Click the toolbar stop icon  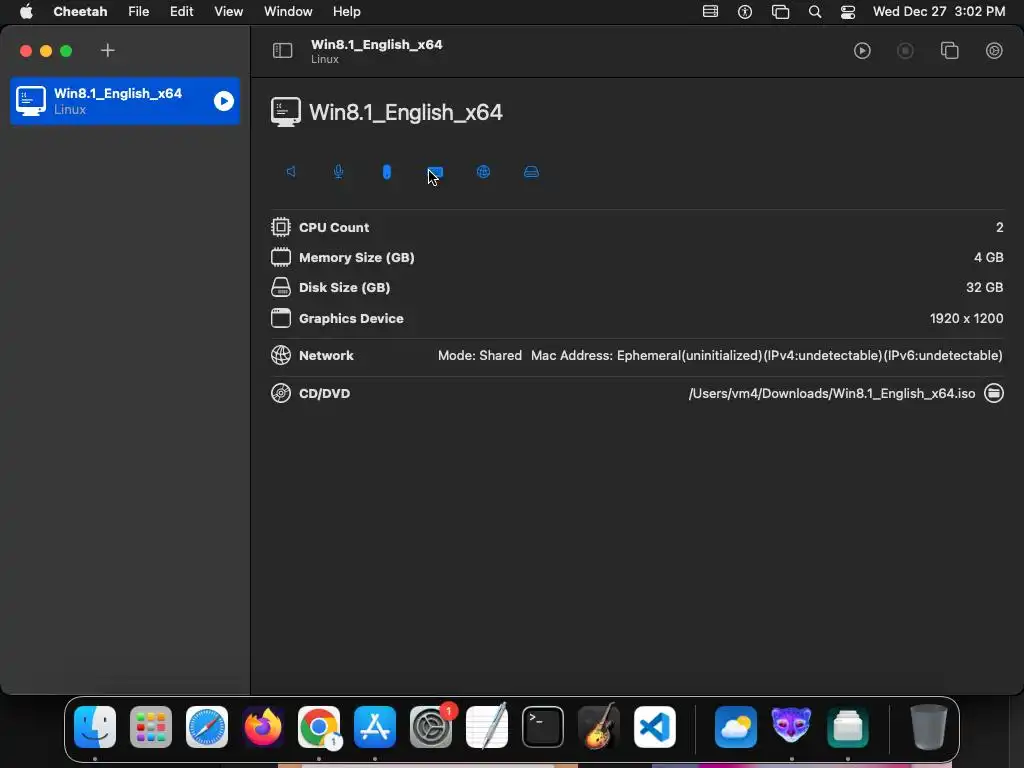pyautogui.click(x=905, y=50)
